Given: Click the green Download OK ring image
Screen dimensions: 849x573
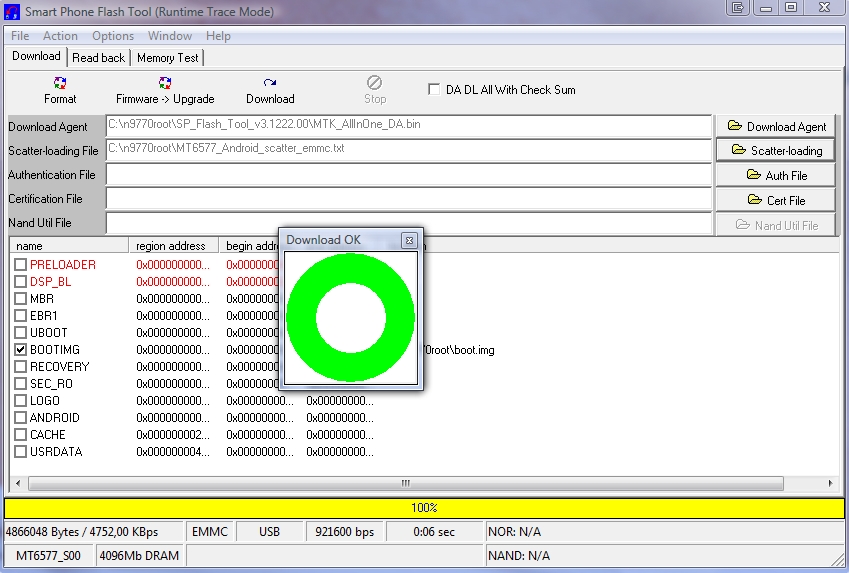Looking at the screenshot, I should (x=350, y=318).
